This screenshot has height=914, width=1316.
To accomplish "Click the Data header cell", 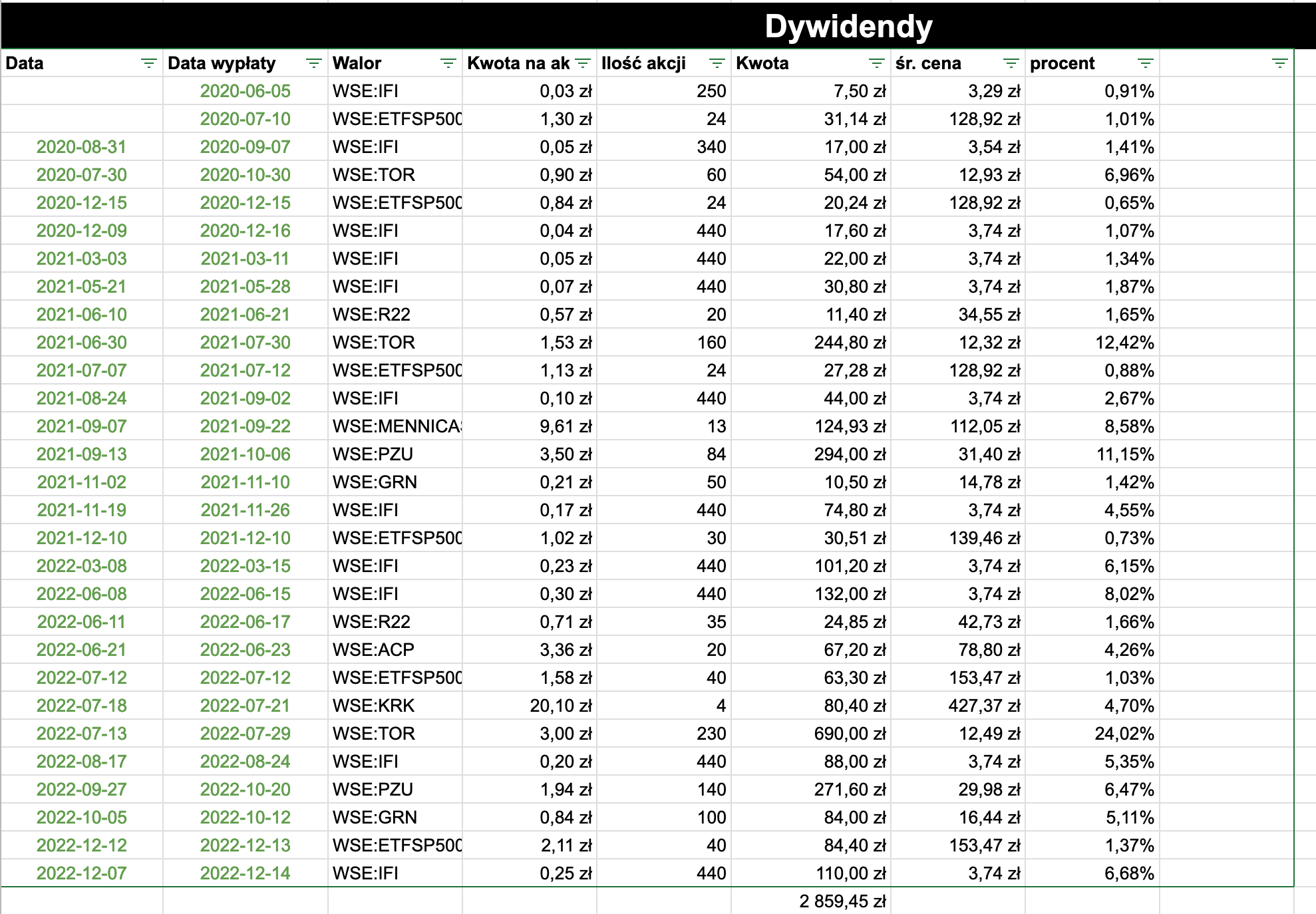I will [82, 63].
